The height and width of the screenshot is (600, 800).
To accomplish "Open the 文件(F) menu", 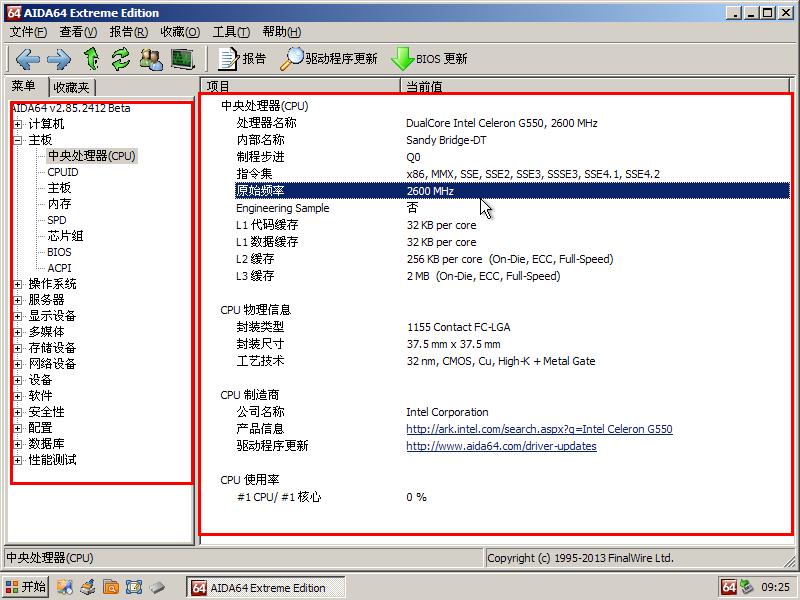I will (28, 32).
